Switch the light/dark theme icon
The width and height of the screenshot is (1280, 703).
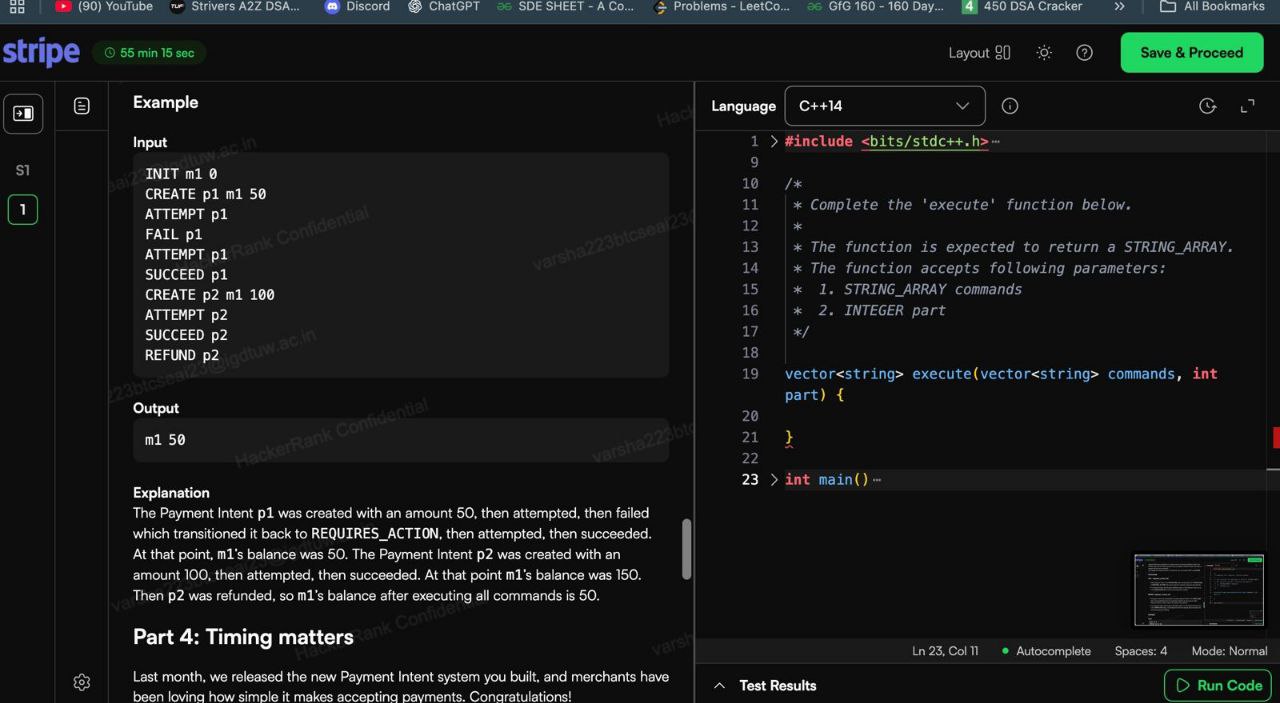tap(1044, 53)
